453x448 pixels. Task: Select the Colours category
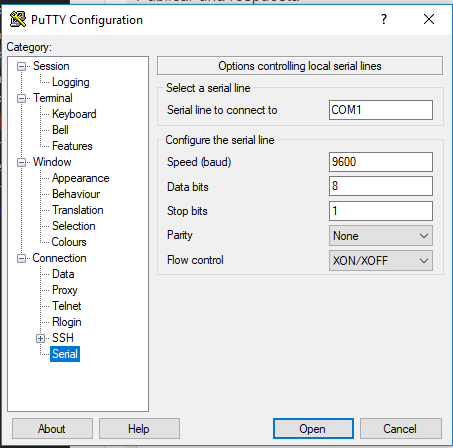coord(69,242)
